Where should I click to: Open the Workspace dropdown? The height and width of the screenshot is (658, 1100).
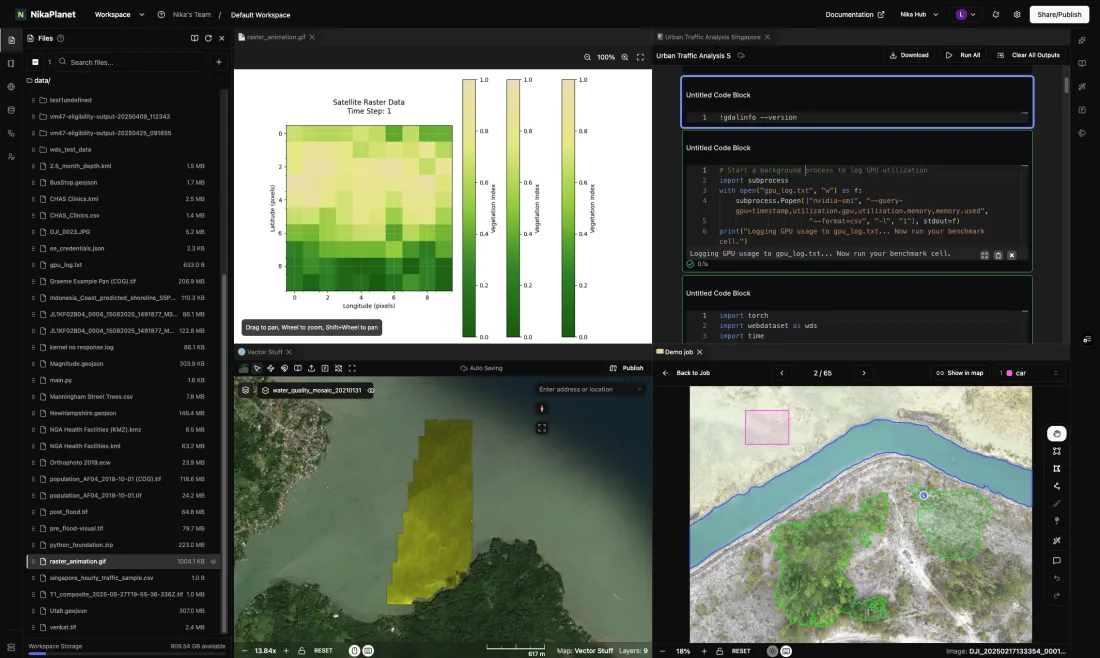click(x=119, y=15)
